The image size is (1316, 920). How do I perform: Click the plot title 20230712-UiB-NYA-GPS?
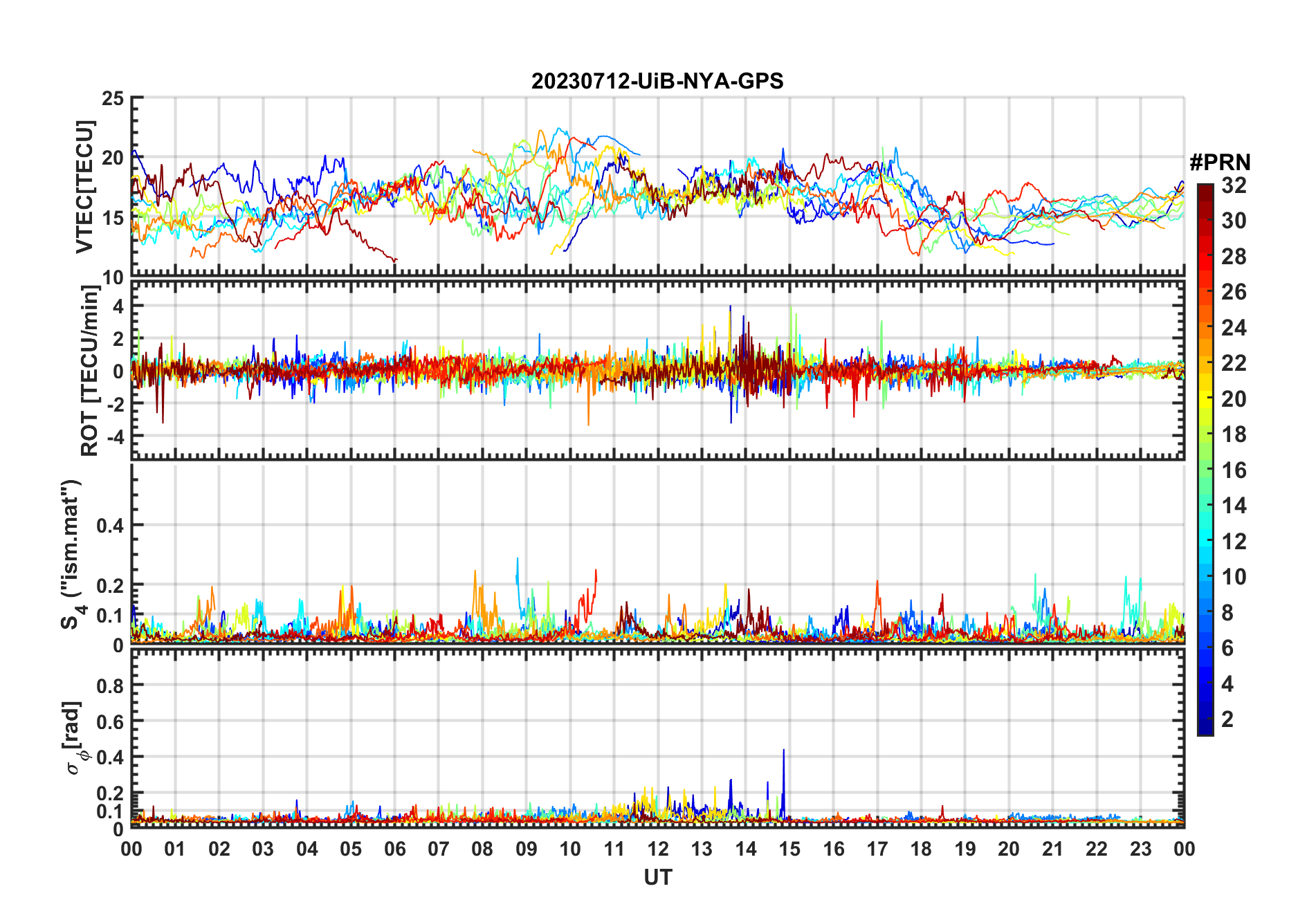tap(657, 81)
